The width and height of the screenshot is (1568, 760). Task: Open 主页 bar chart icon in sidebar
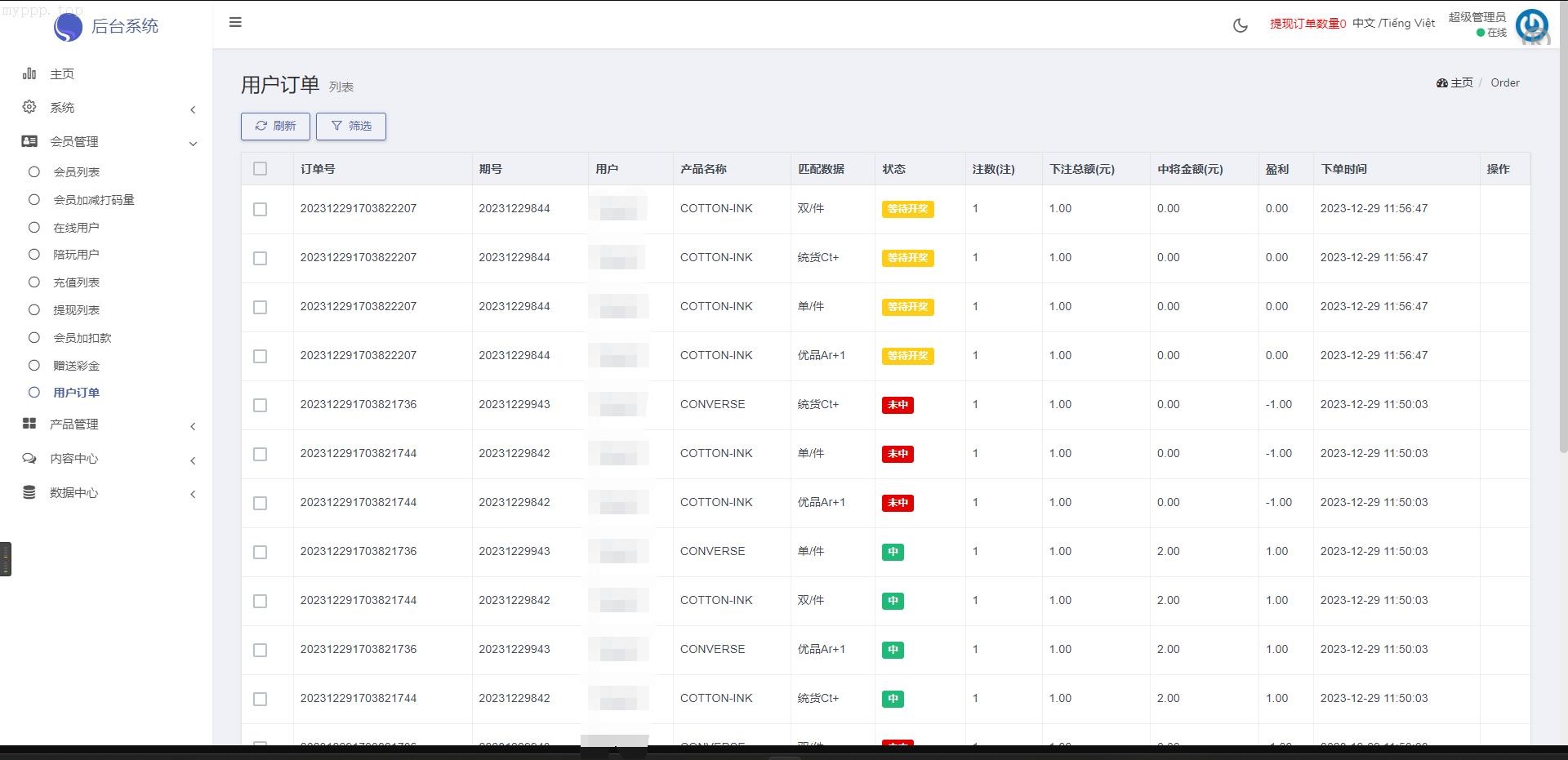click(x=29, y=73)
